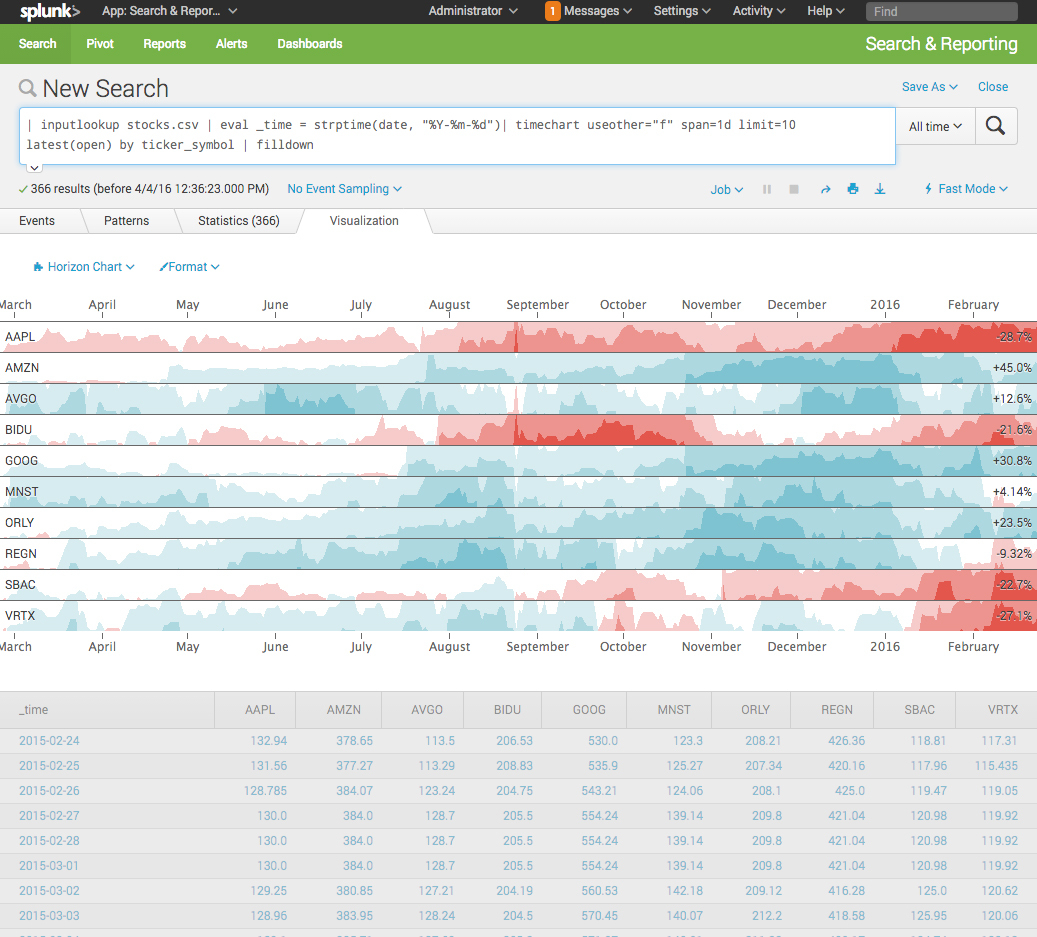Expand the search bar resize chevron
1037x937 pixels.
[x=33, y=168]
